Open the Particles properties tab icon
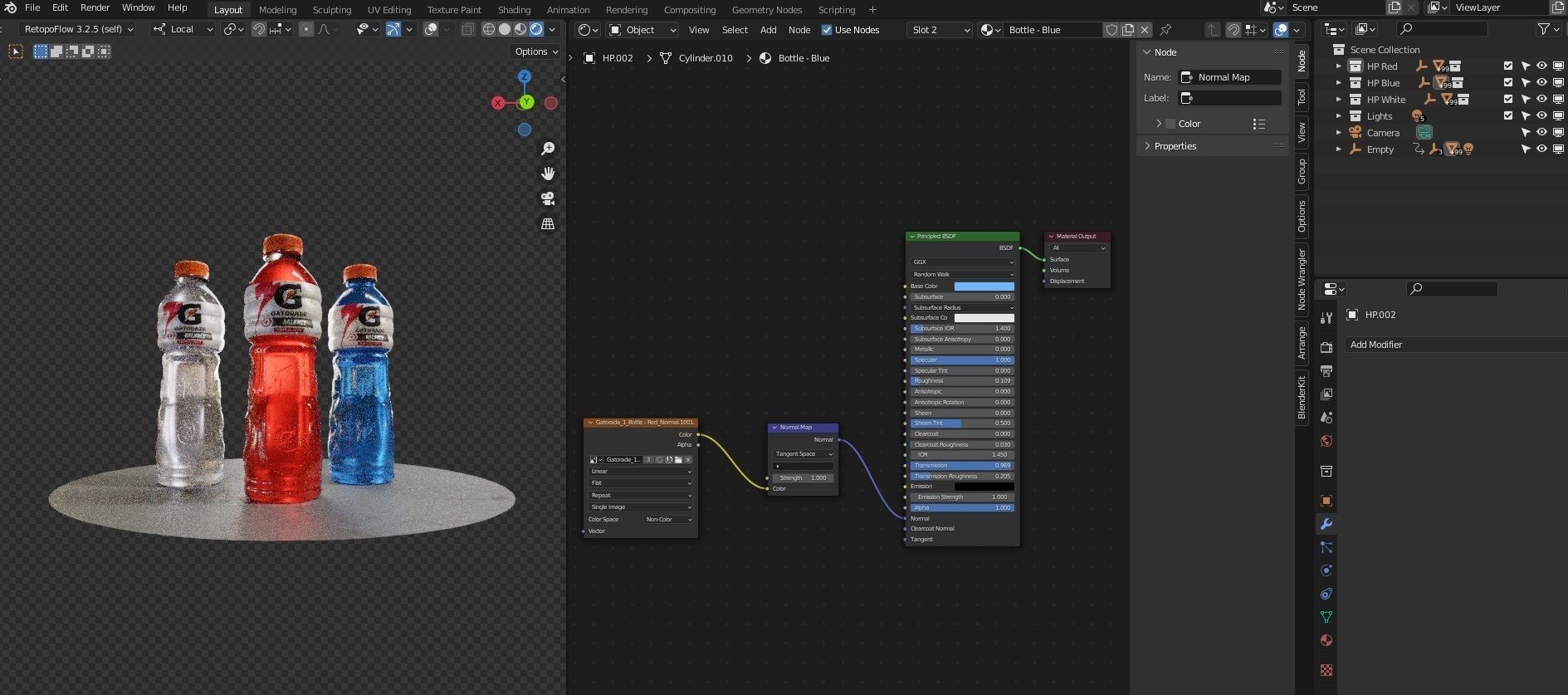This screenshot has height=695, width=1568. [1326, 547]
